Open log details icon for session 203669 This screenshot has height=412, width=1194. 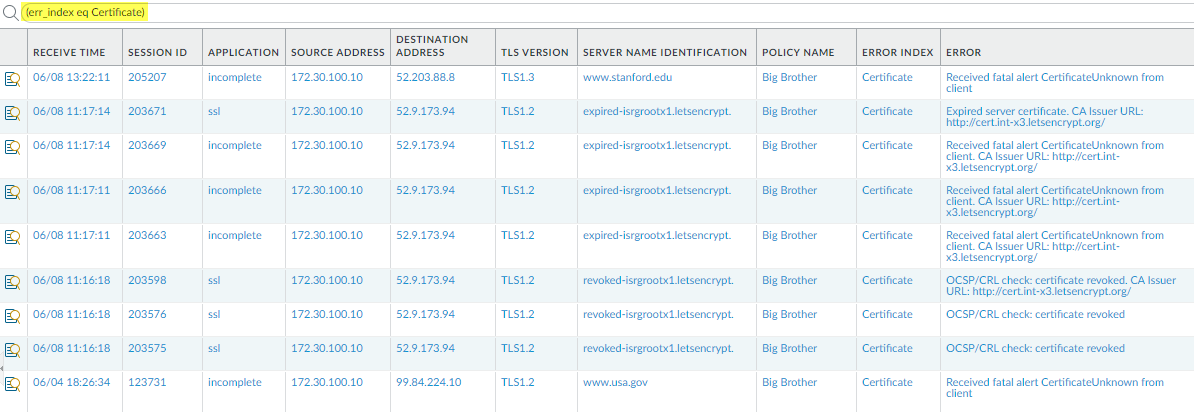click(12, 146)
